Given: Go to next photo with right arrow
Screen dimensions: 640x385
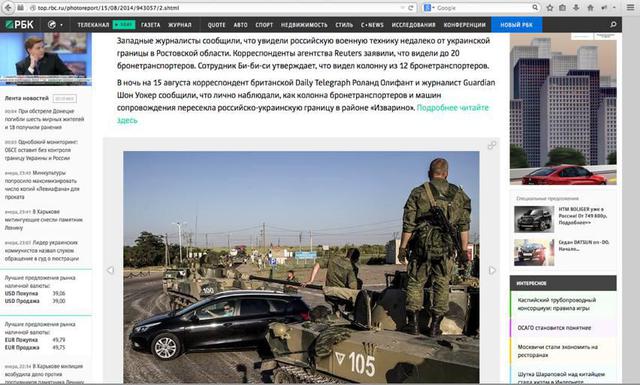Looking at the screenshot, I should pyautogui.click(x=492, y=270).
